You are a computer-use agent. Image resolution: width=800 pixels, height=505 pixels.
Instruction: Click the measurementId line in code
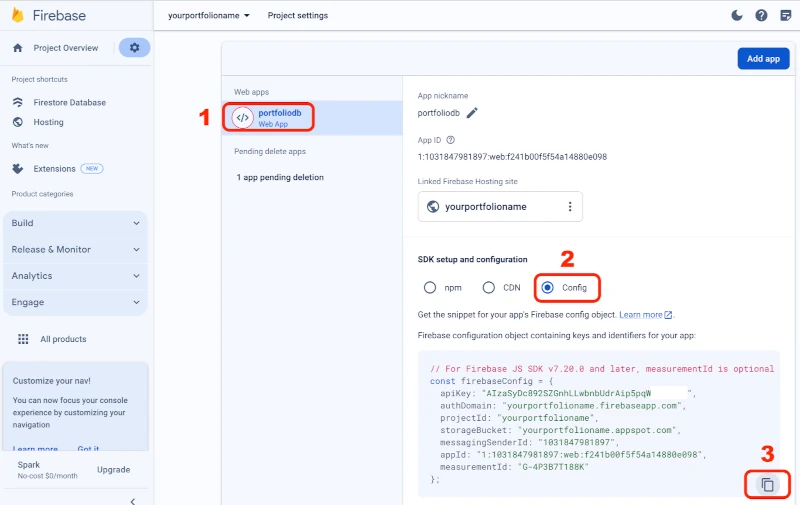(x=514, y=467)
